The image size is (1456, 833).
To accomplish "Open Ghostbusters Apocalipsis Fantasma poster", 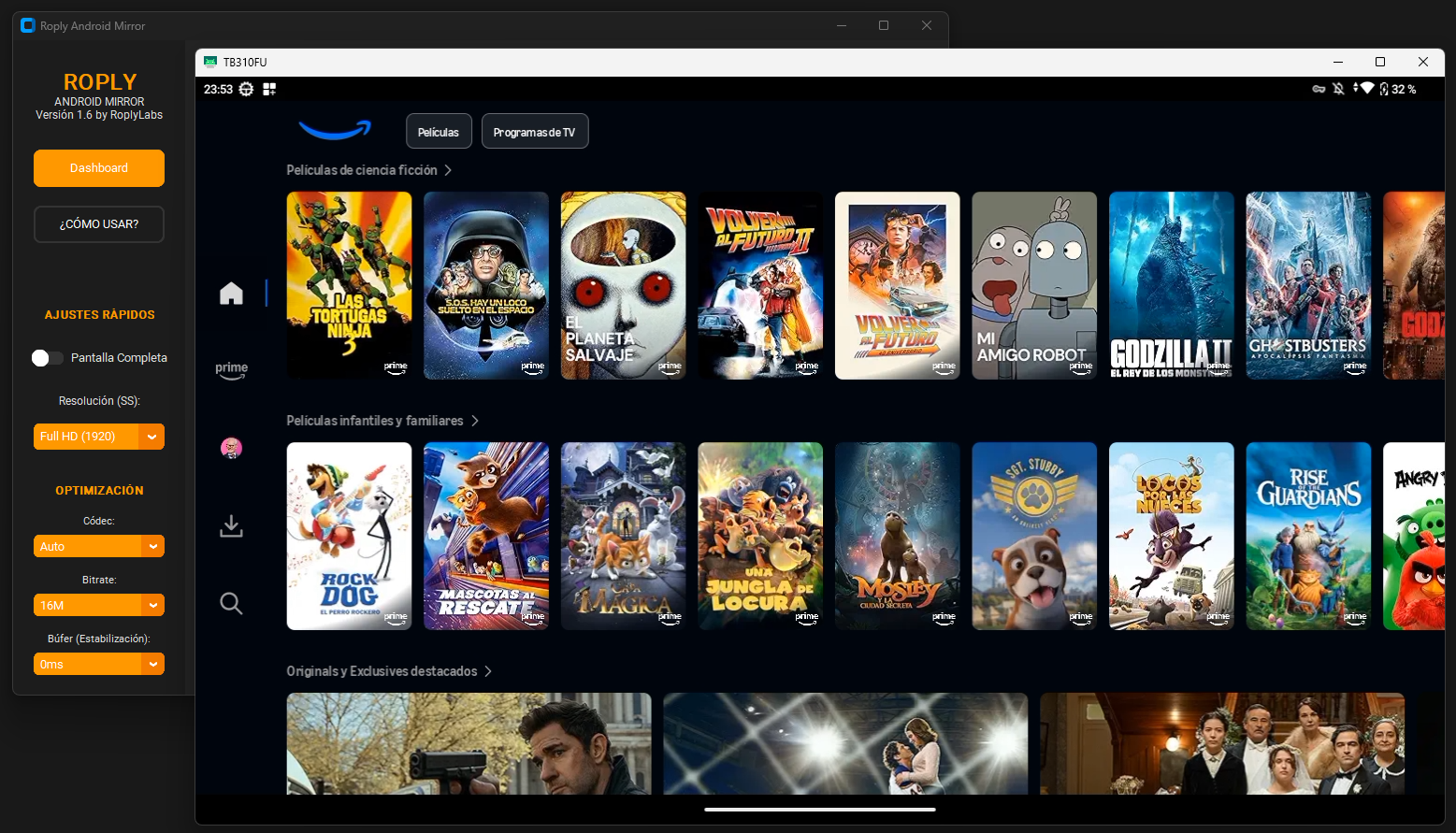I will point(1309,285).
